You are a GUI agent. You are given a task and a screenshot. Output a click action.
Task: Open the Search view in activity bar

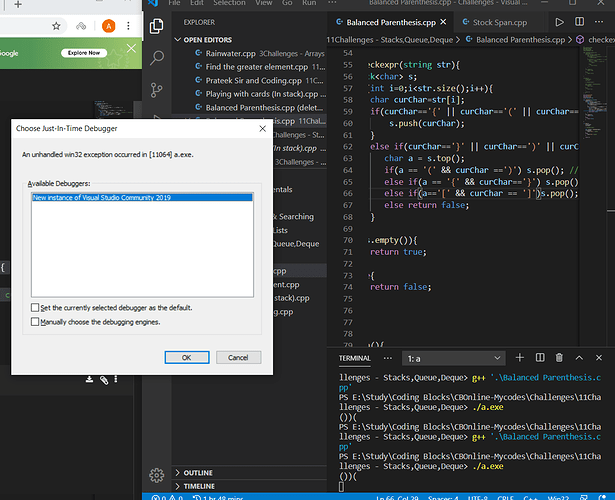156,58
